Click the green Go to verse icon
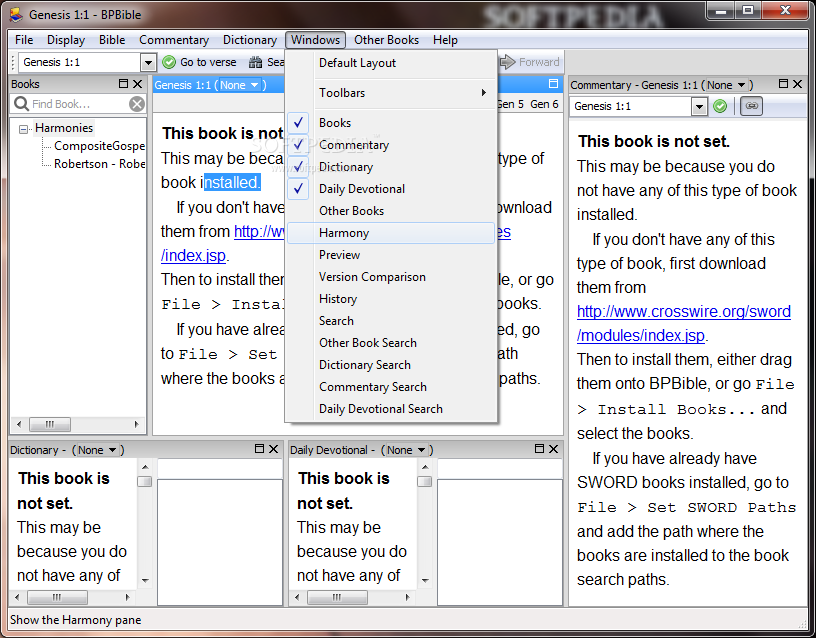This screenshot has height=638, width=816. [169, 62]
